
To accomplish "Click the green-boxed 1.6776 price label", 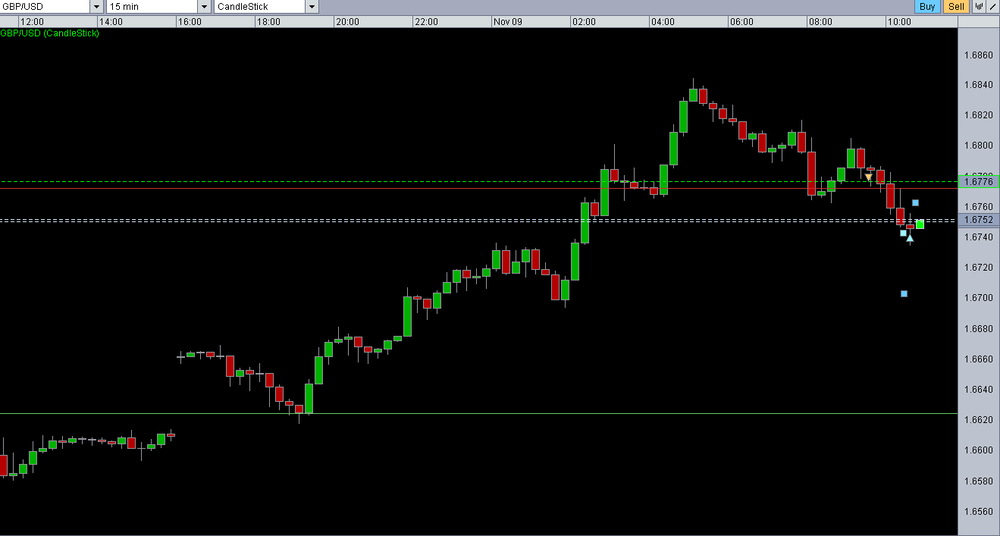I will [x=978, y=182].
